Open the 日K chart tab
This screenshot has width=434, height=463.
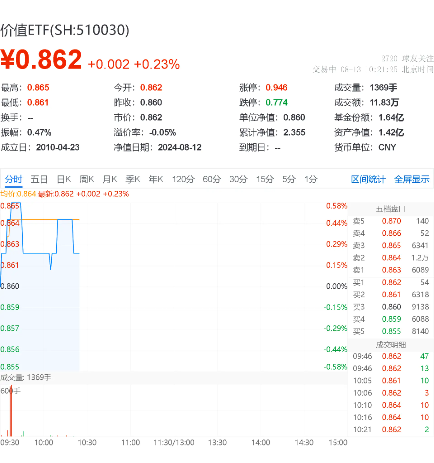(x=64, y=179)
